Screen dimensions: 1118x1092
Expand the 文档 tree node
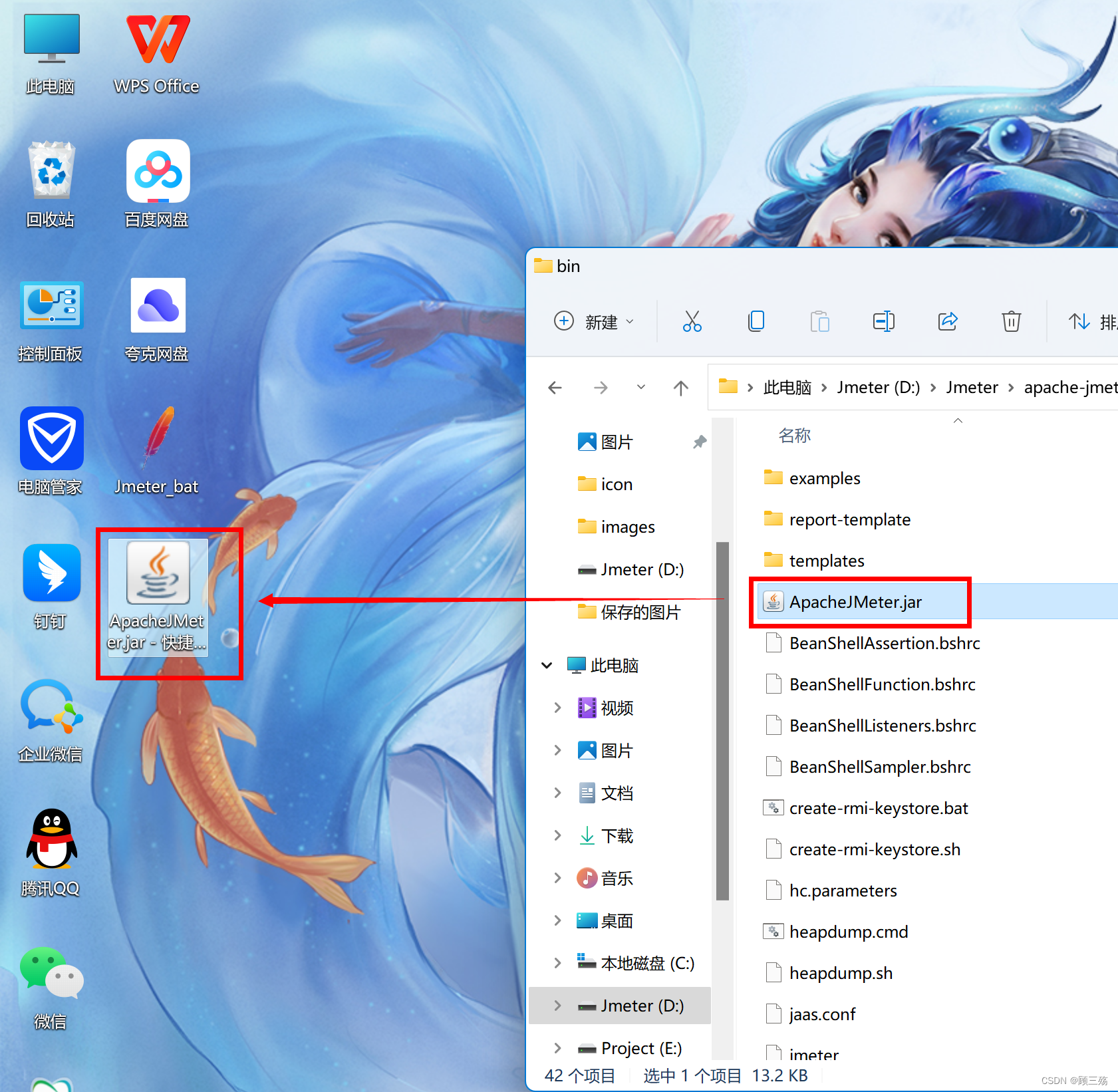557,793
